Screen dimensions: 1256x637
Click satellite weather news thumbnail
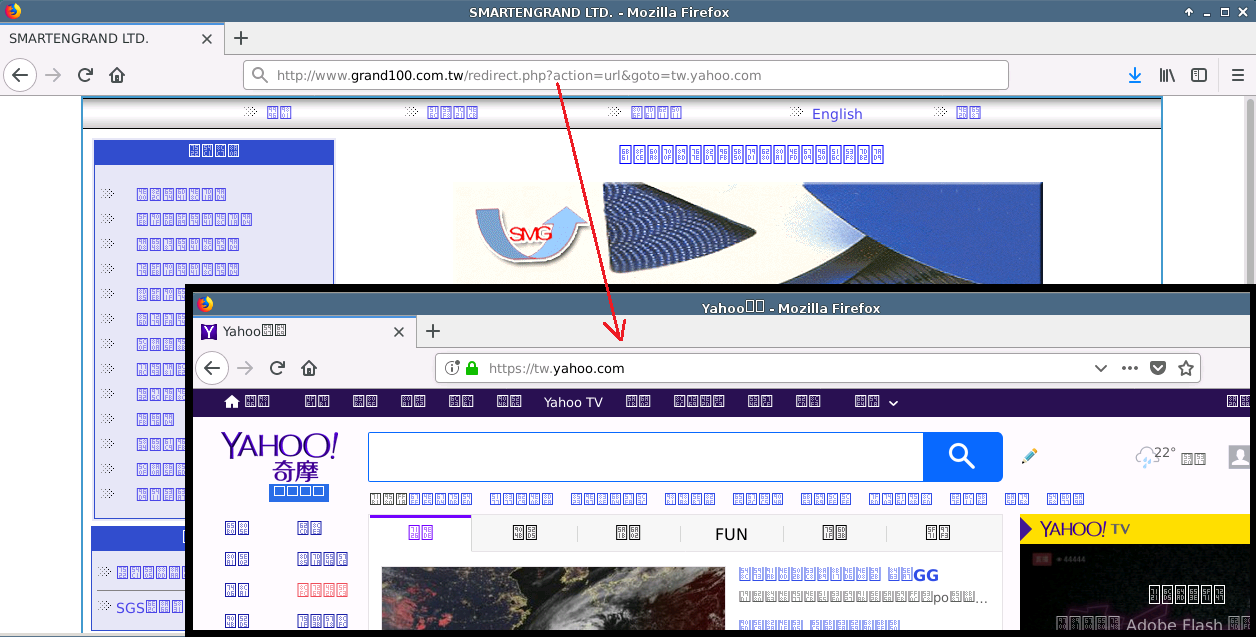coord(553,599)
